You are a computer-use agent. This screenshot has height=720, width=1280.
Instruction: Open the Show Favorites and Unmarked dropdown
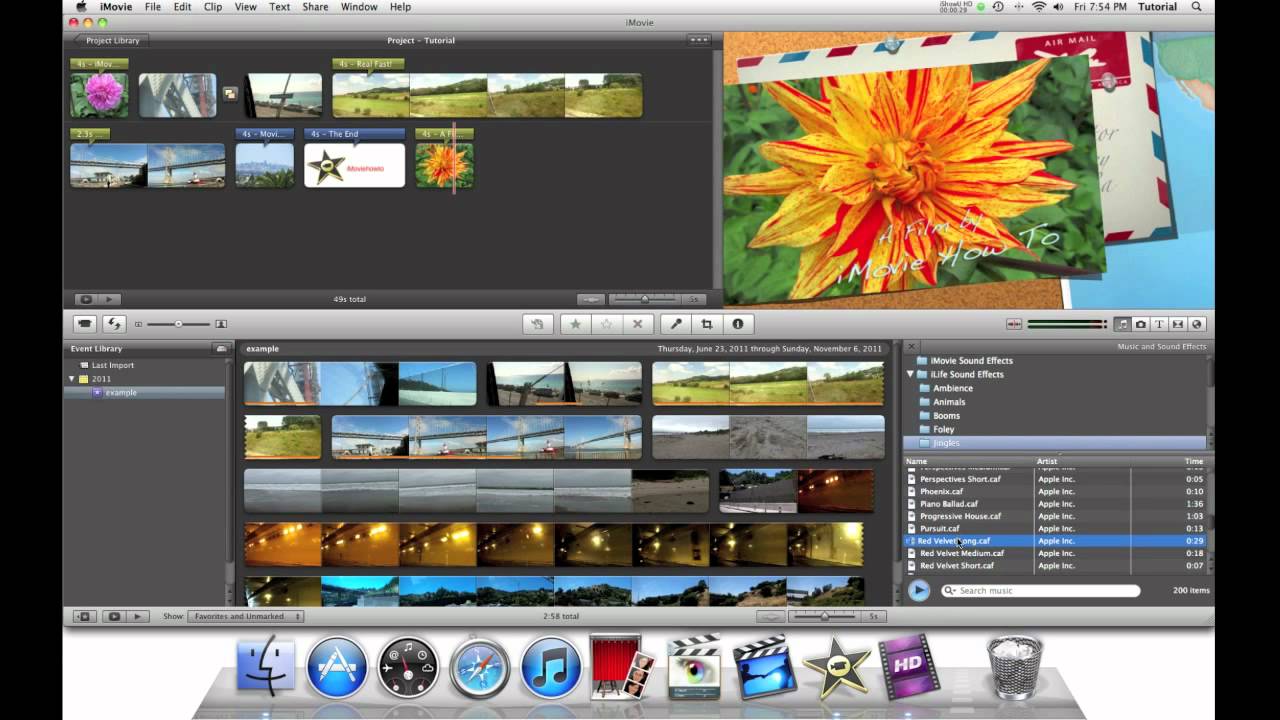(246, 616)
